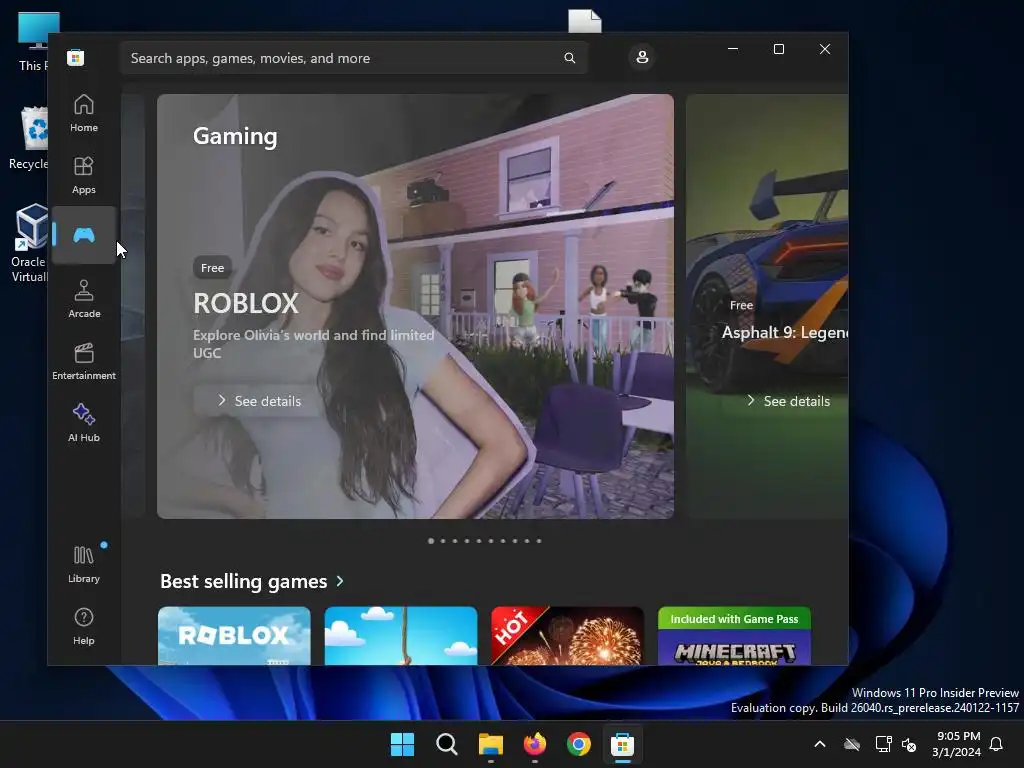Open the Home section in Microsoft Store
1024x768 pixels.
[84, 113]
